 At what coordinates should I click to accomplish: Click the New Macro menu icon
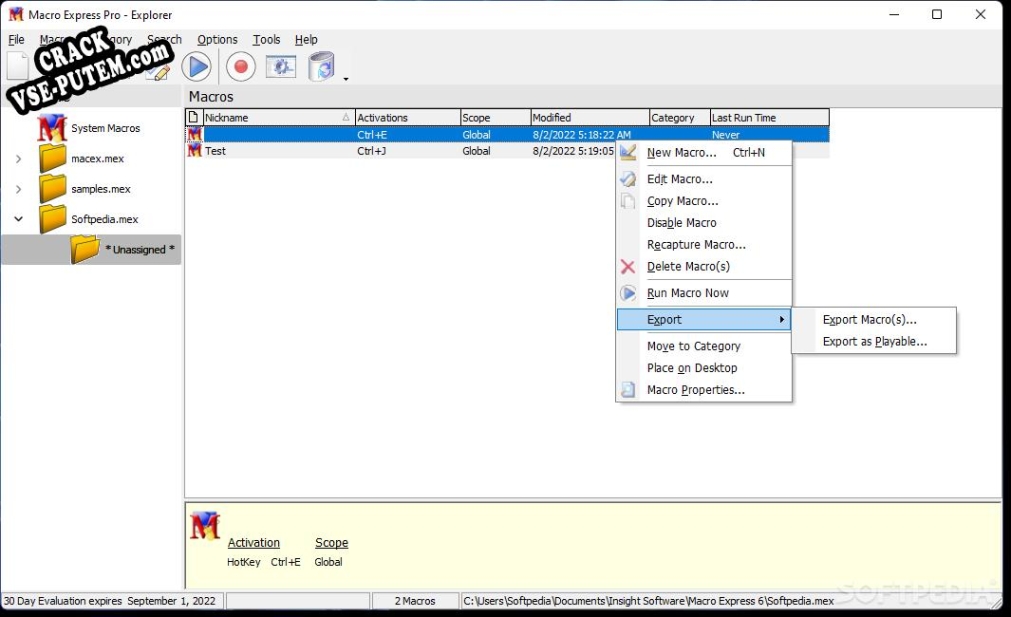point(628,153)
